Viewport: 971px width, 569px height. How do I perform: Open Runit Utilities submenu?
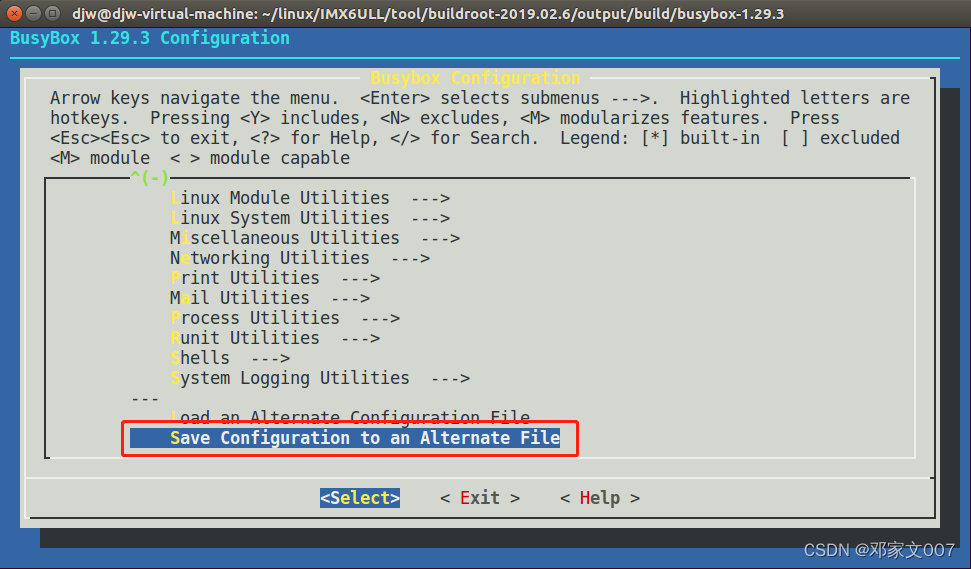click(x=275, y=337)
